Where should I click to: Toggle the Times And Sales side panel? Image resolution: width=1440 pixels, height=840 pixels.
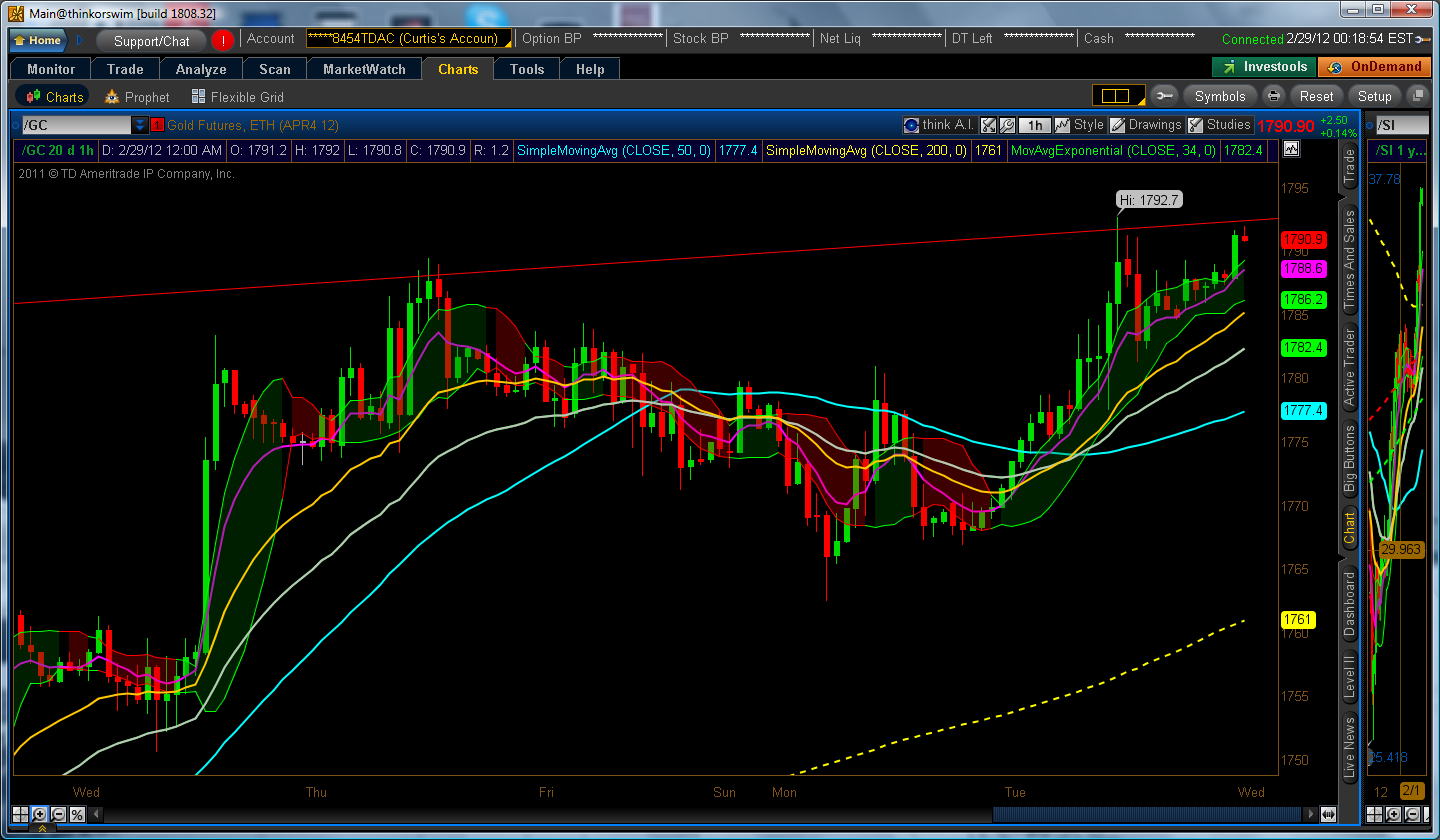[1349, 258]
